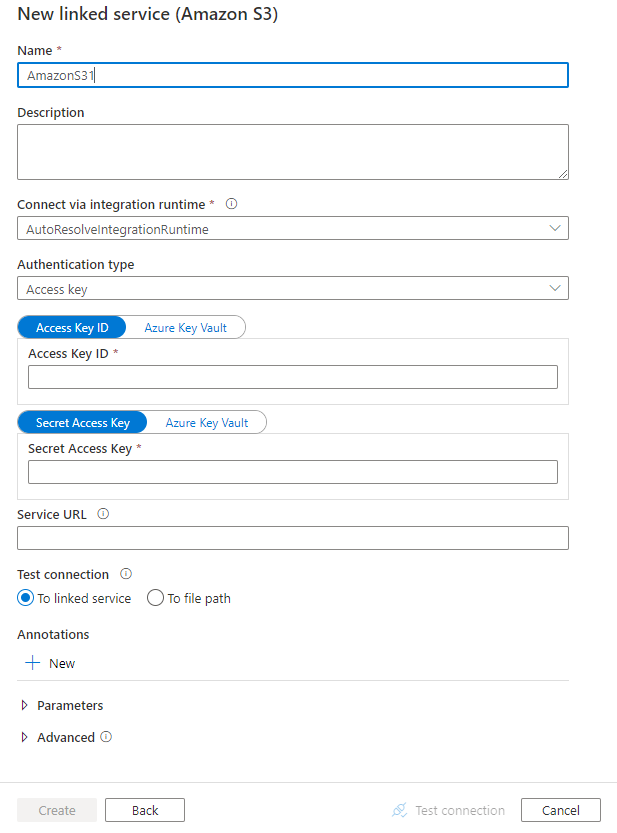Add a new annotation with the plus icon
The image size is (617, 833).
32,662
